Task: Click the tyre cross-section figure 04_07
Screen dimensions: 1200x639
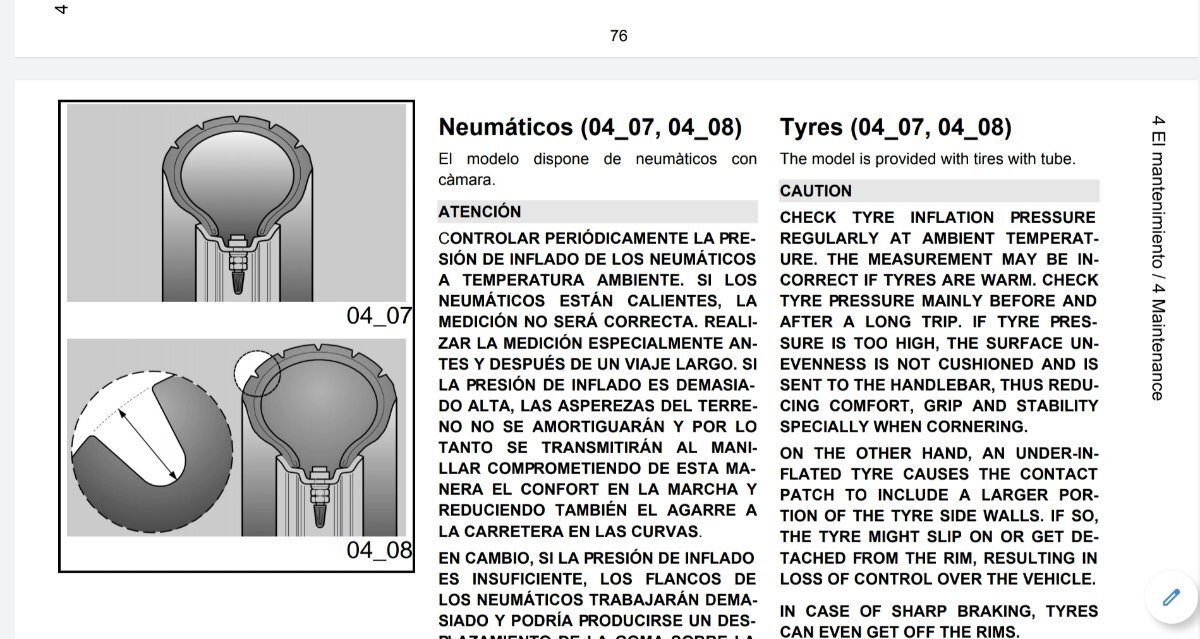Action: (236, 203)
